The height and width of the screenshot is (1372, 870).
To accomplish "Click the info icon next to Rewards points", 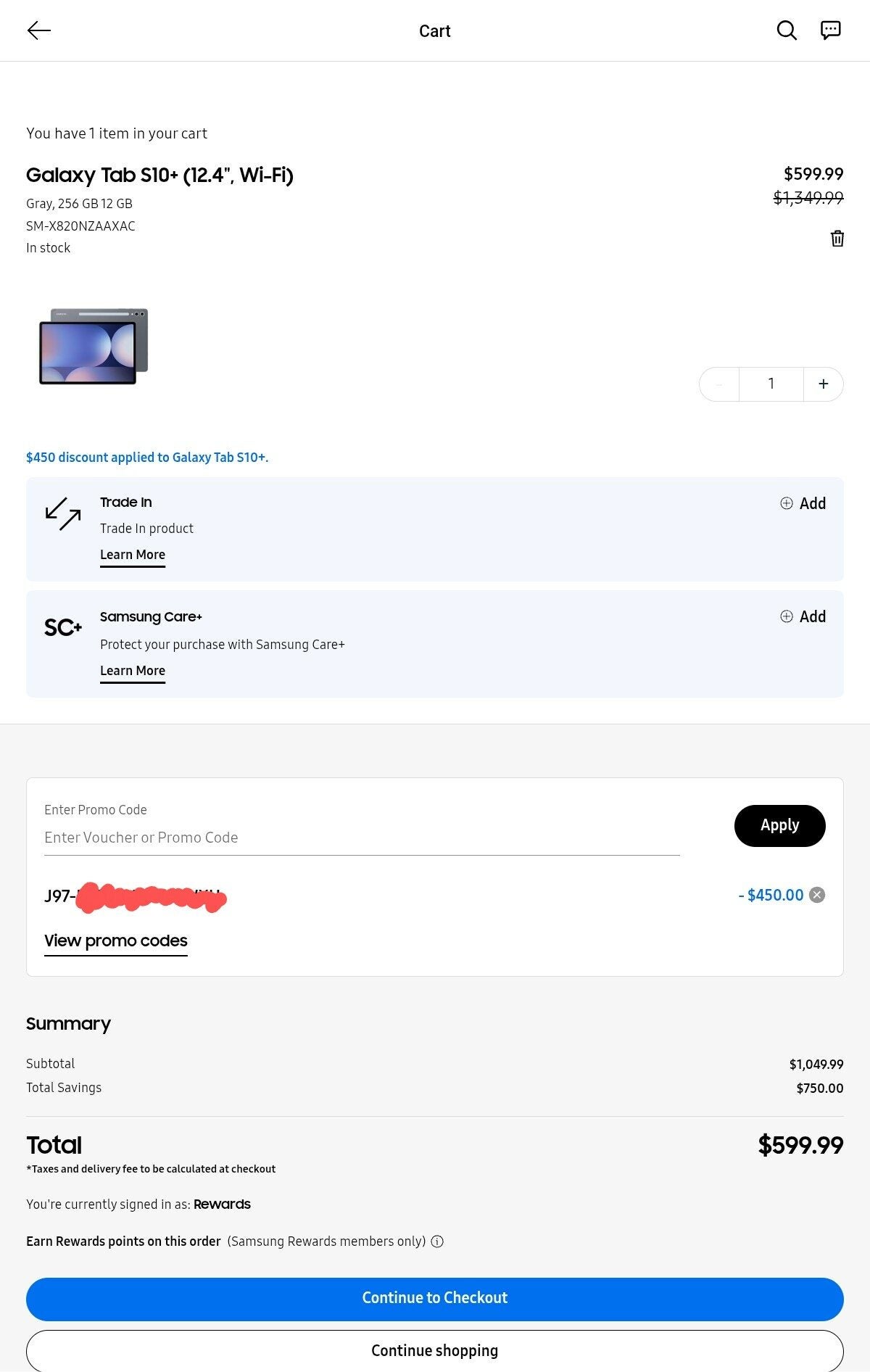I will [x=438, y=1241].
